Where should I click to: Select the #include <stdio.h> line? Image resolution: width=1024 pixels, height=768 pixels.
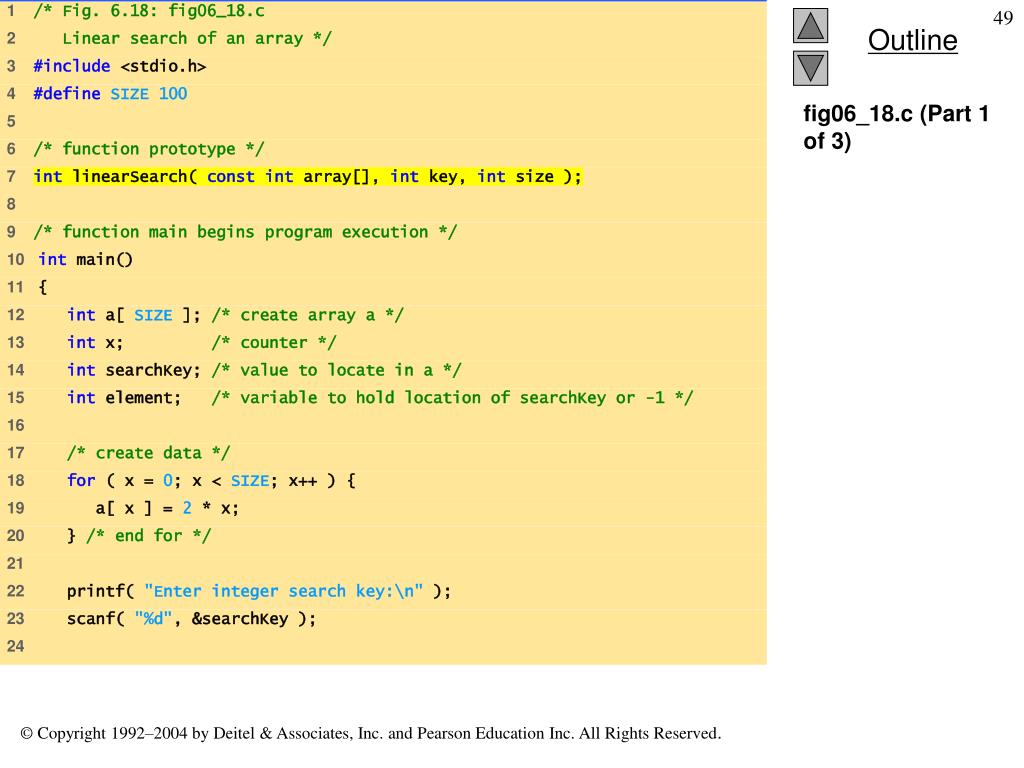tap(120, 66)
